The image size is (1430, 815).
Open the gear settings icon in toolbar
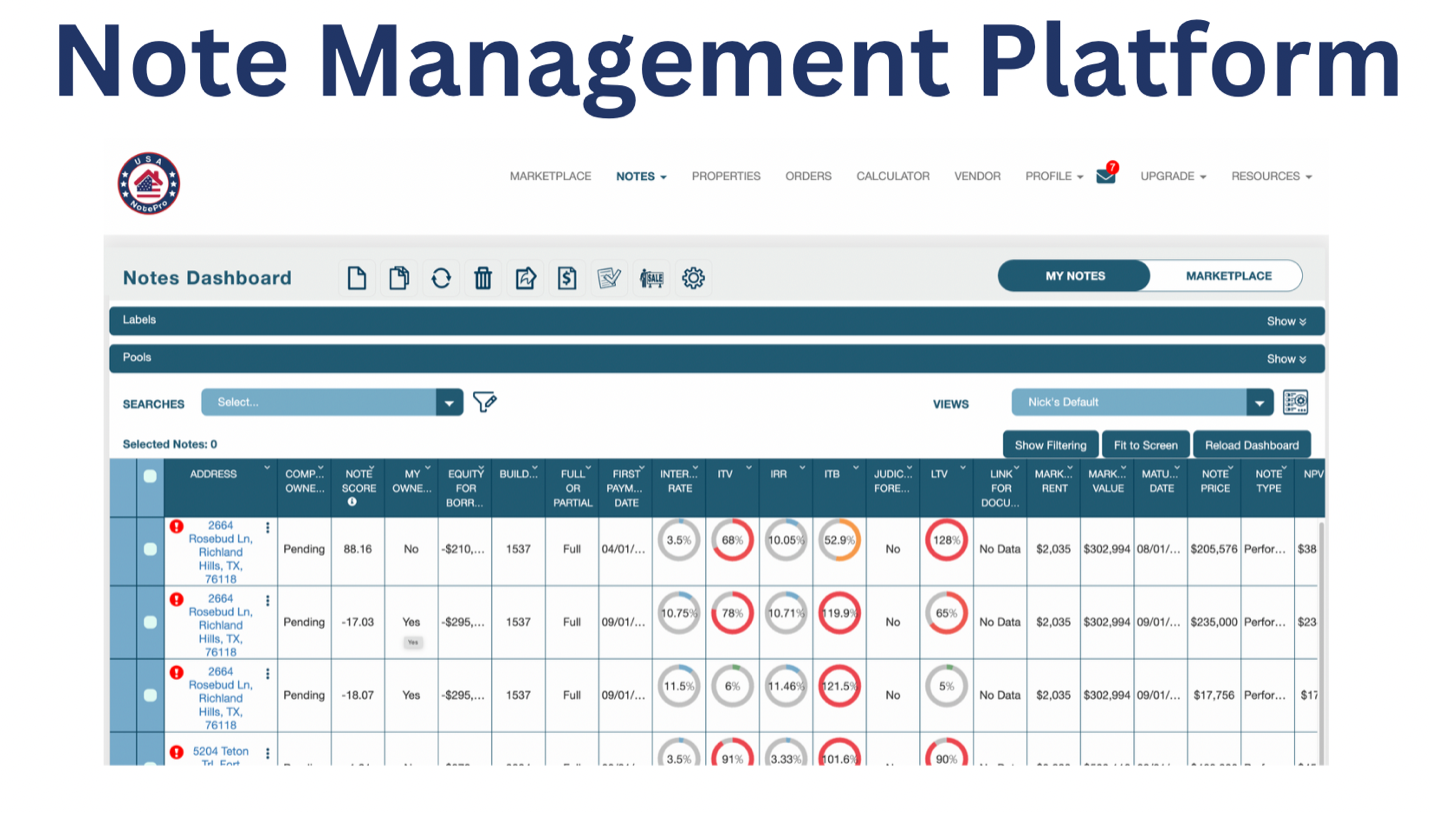[x=693, y=278]
